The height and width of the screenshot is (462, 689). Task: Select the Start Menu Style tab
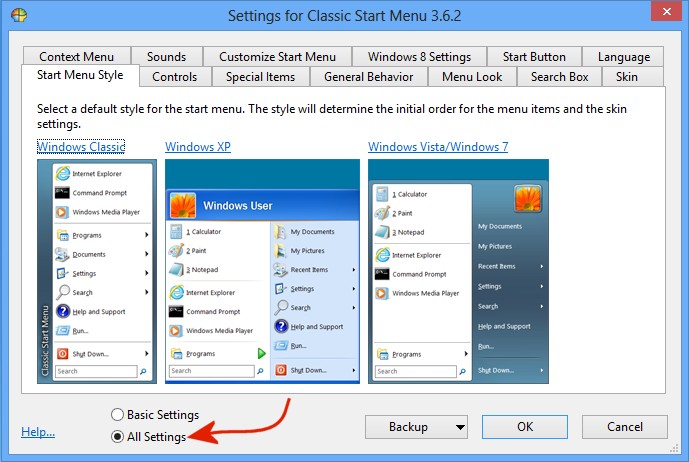[80, 75]
